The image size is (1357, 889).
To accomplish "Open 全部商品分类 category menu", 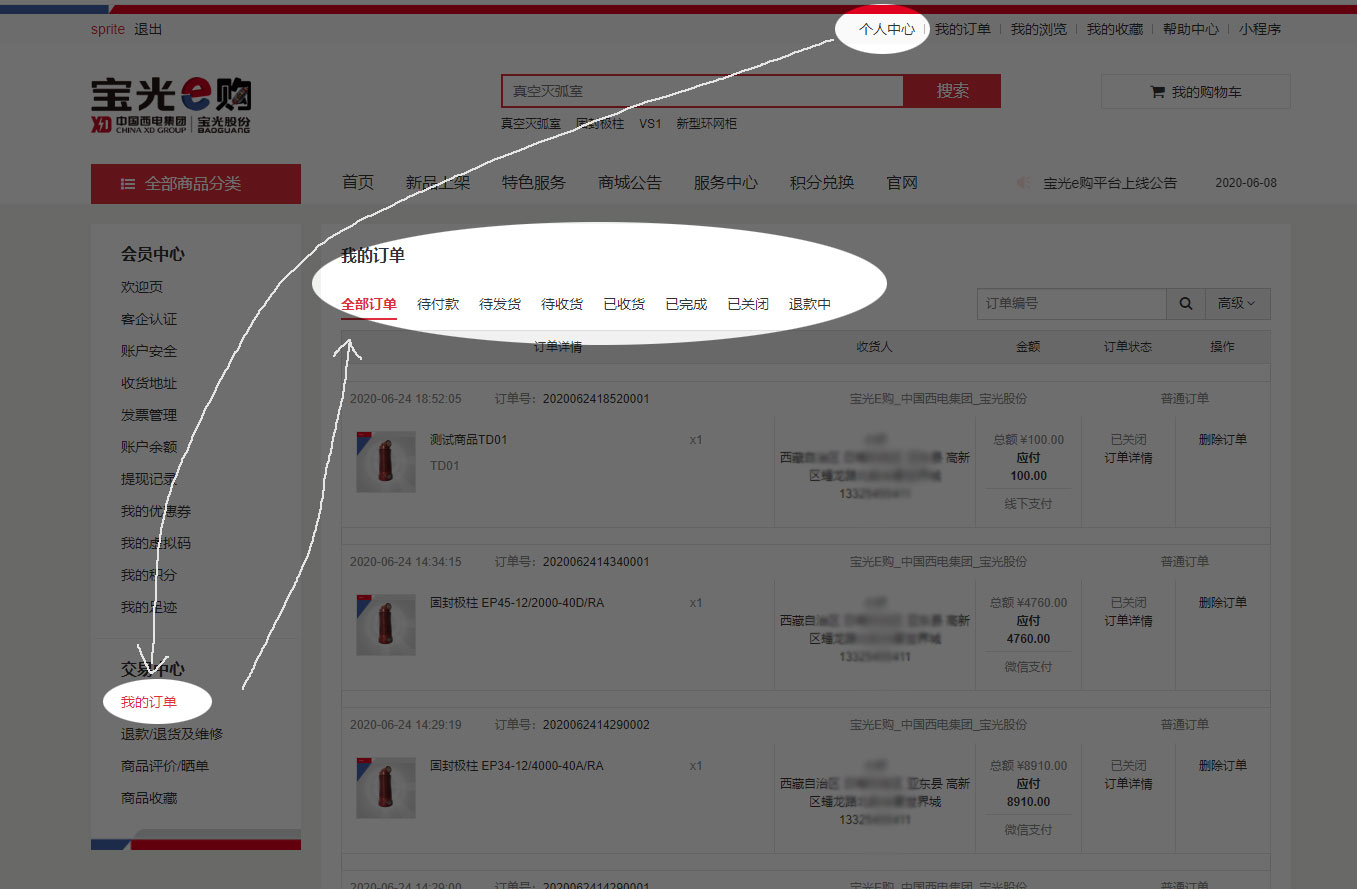I will [196, 184].
